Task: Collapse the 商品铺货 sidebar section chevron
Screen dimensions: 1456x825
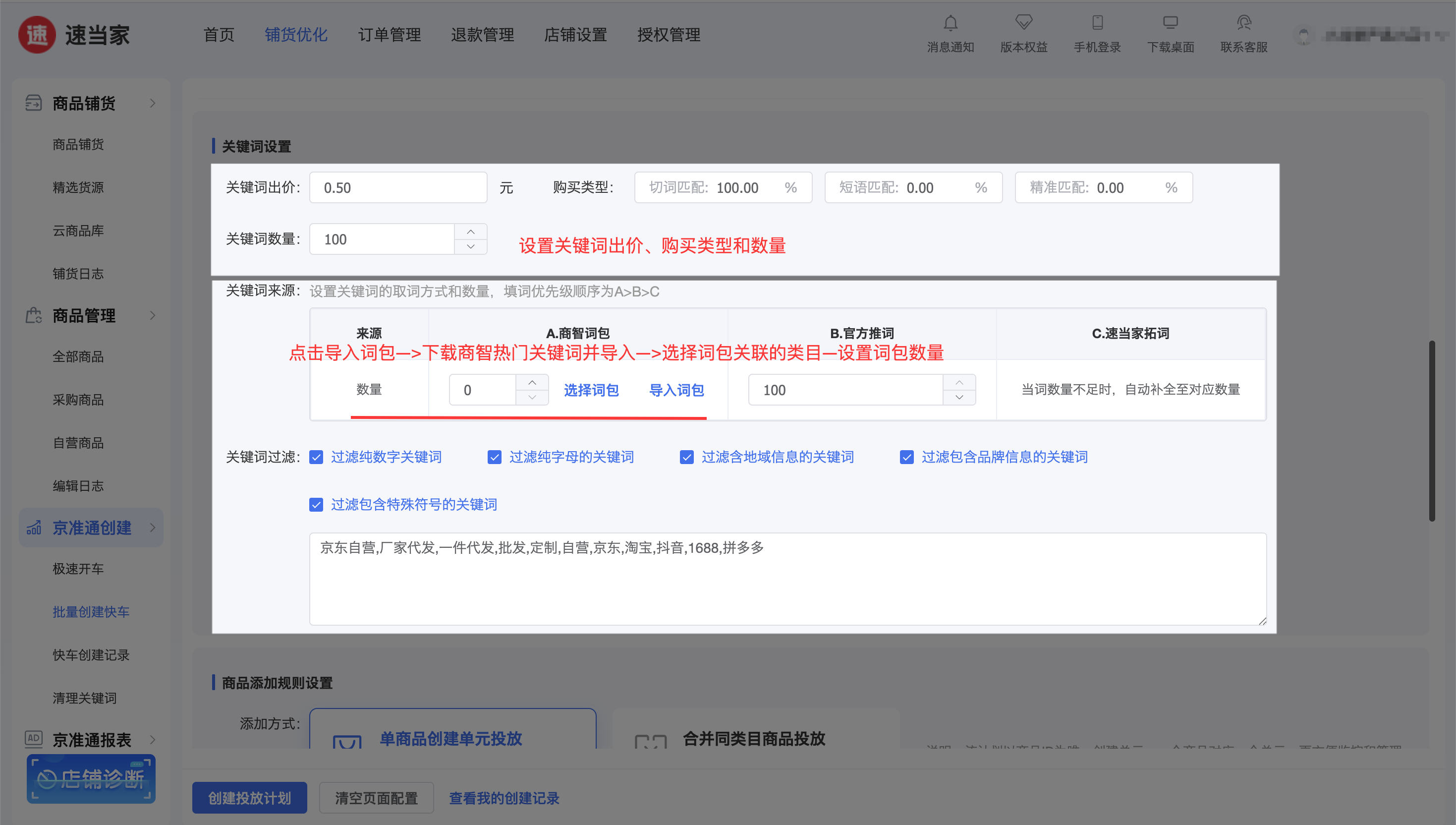Action: point(152,103)
